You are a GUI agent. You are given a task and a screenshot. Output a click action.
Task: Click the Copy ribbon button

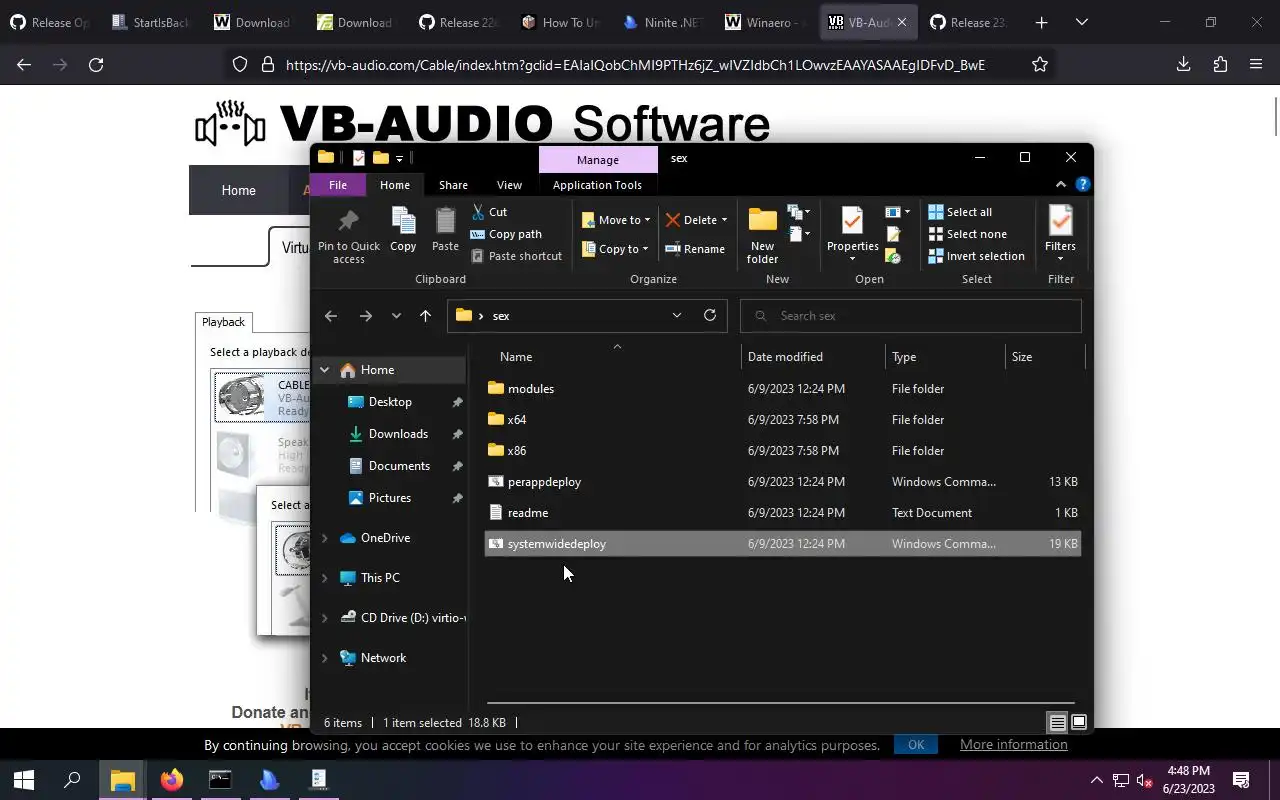[x=403, y=230]
